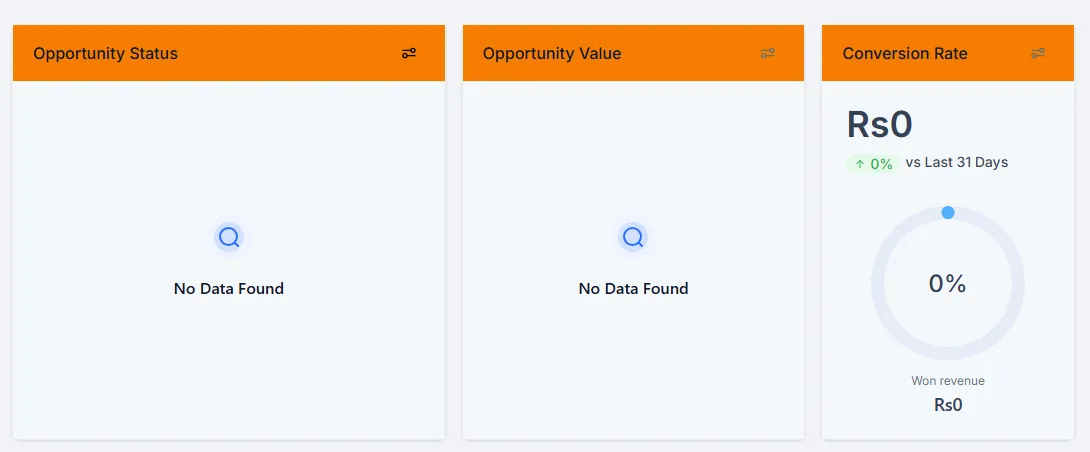
Task: Click No Data Found in Opportunity Status
Action: pyautogui.click(x=229, y=289)
